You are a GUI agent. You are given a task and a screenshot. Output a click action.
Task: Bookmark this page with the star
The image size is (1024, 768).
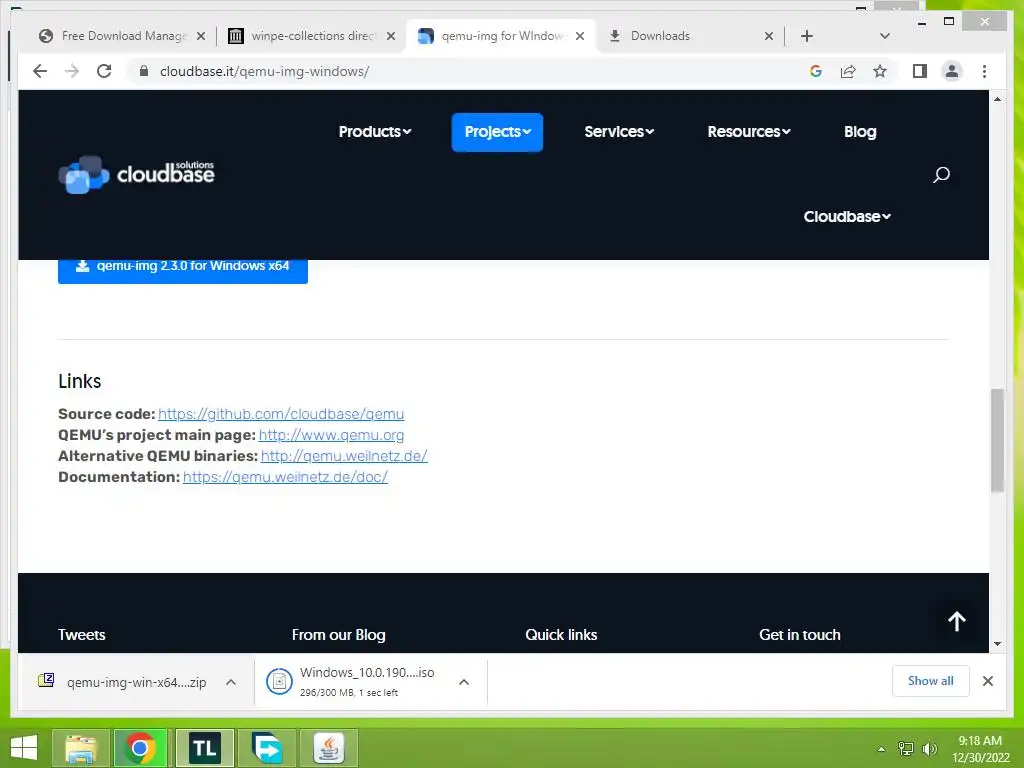(880, 71)
